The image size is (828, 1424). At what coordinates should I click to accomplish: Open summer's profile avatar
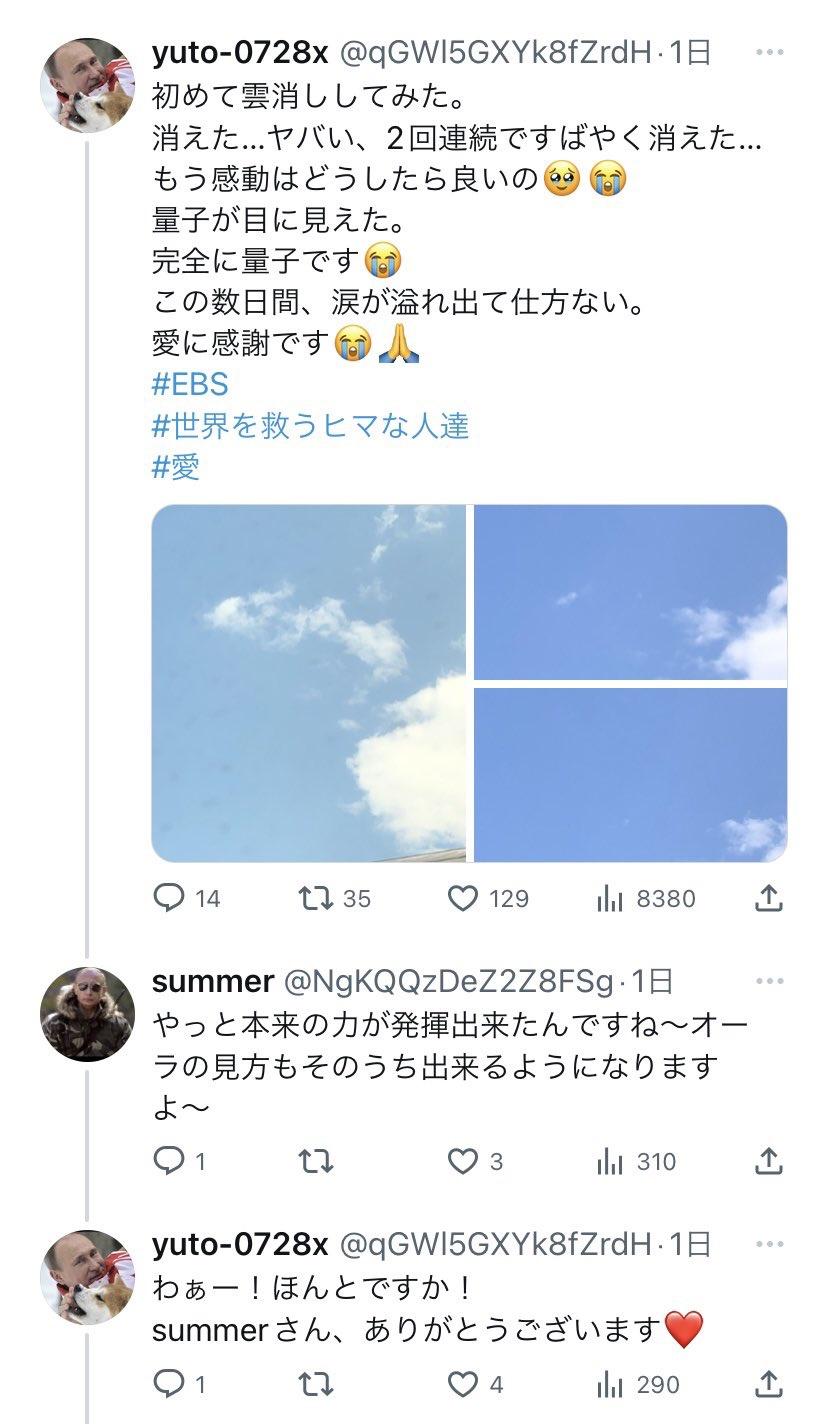point(87,1014)
